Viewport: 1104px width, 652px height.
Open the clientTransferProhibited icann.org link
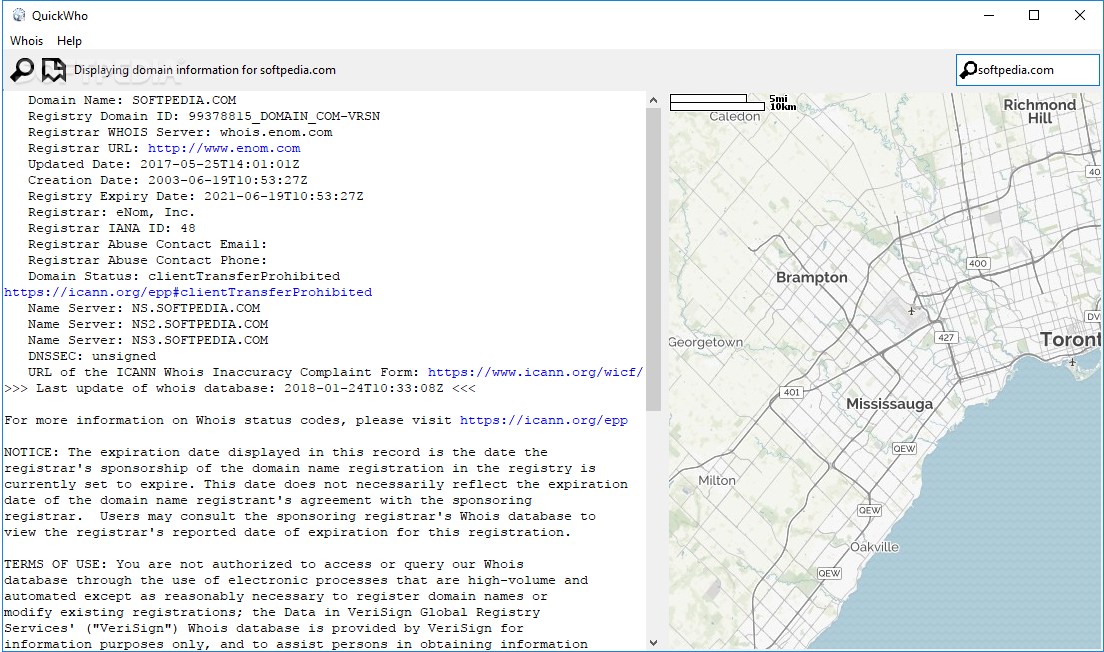click(x=188, y=292)
